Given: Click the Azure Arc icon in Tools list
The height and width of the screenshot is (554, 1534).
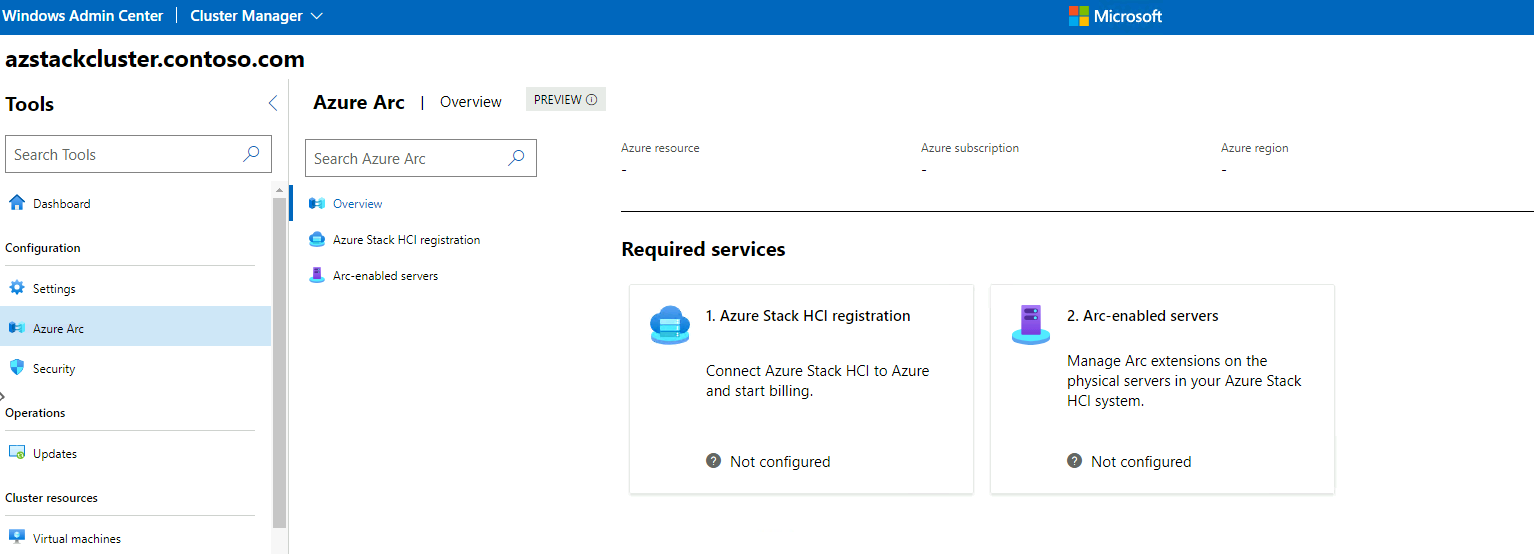Looking at the screenshot, I should (x=17, y=328).
